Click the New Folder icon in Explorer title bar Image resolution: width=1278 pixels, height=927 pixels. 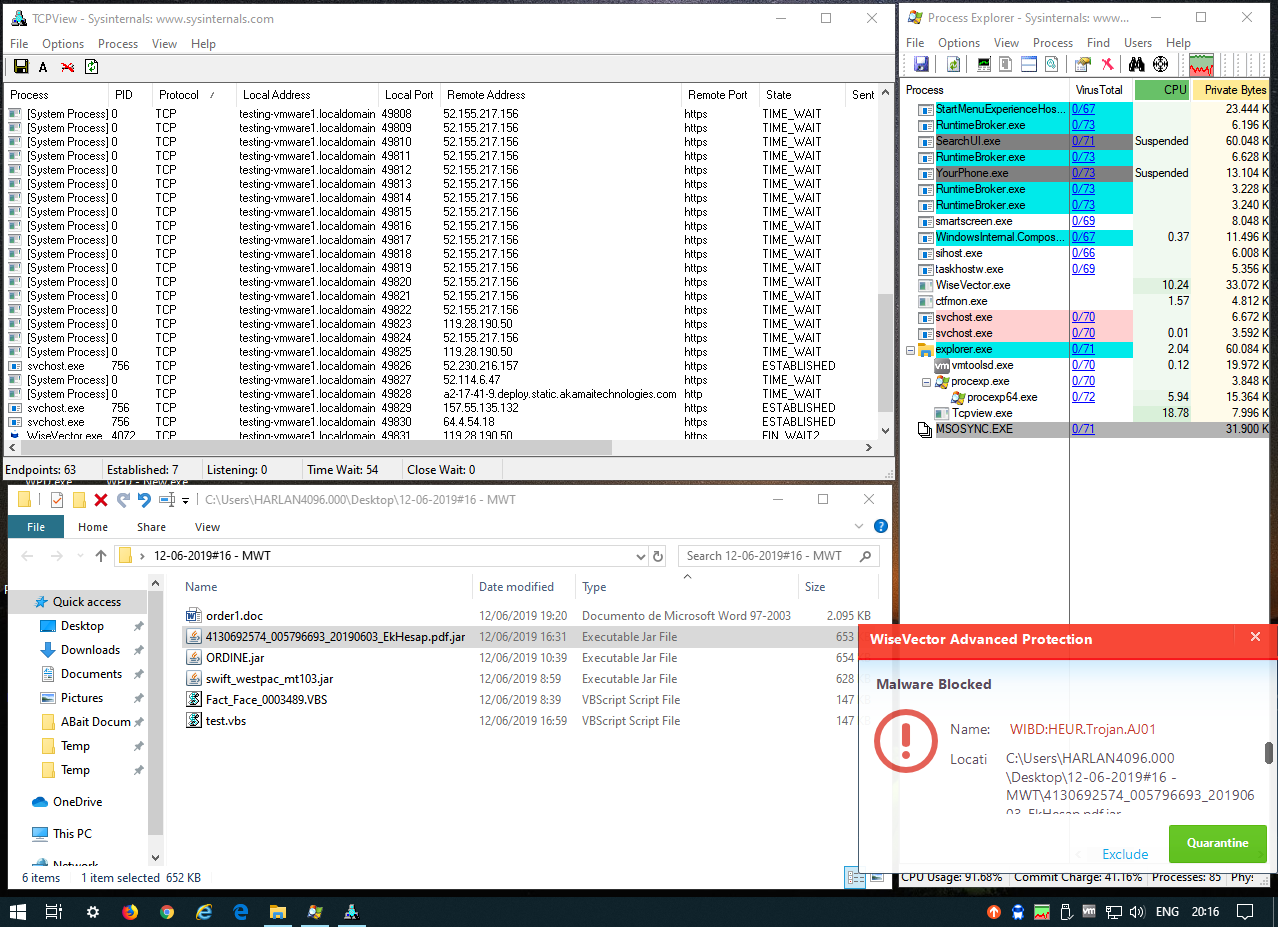point(79,500)
